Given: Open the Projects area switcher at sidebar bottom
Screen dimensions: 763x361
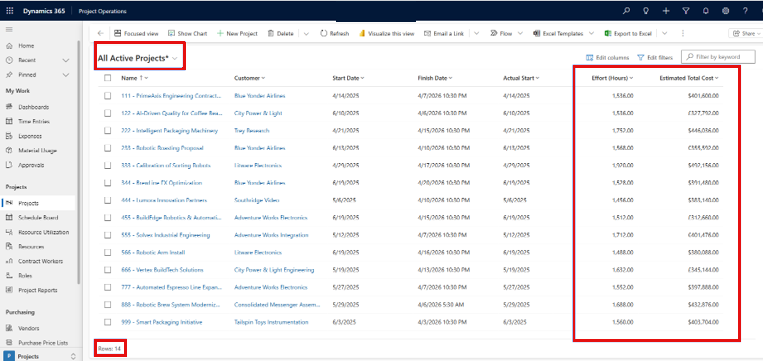Looking at the screenshot, I should (x=40, y=357).
